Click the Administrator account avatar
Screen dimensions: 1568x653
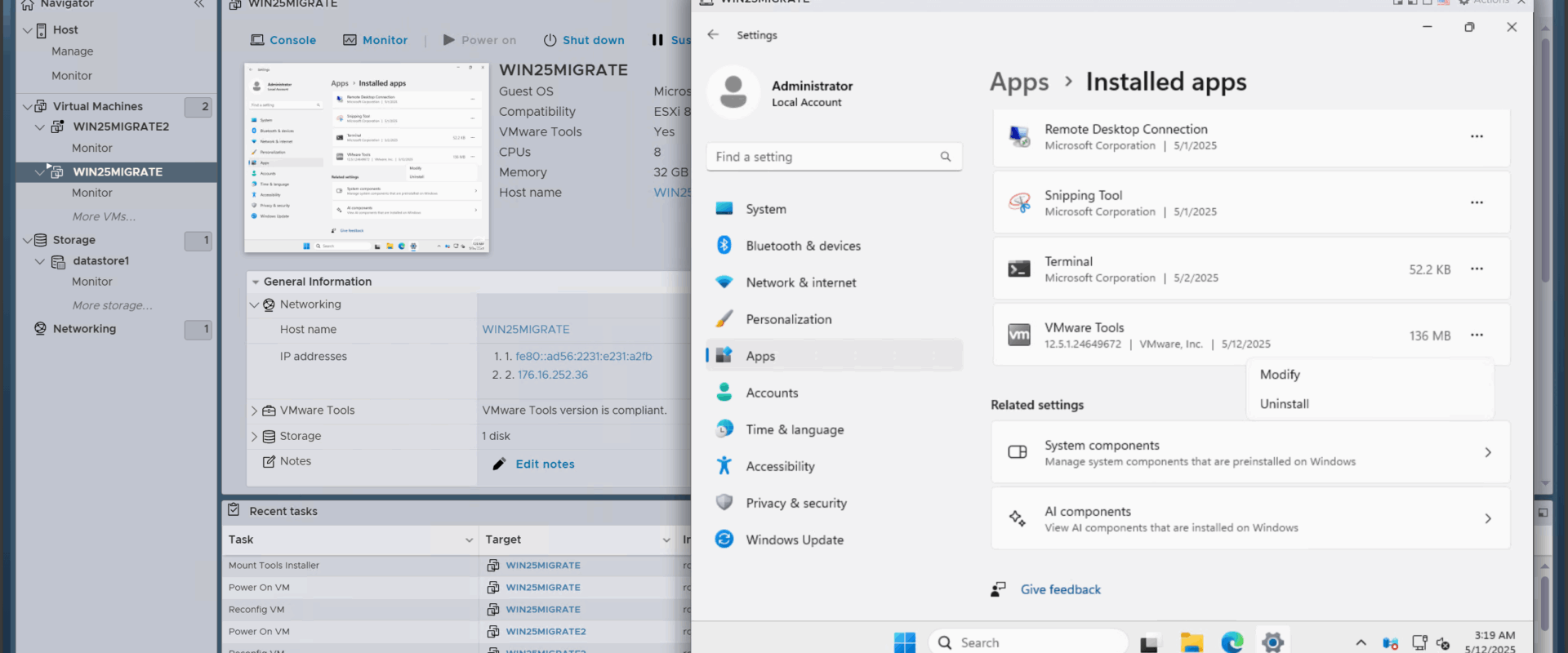(733, 92)
